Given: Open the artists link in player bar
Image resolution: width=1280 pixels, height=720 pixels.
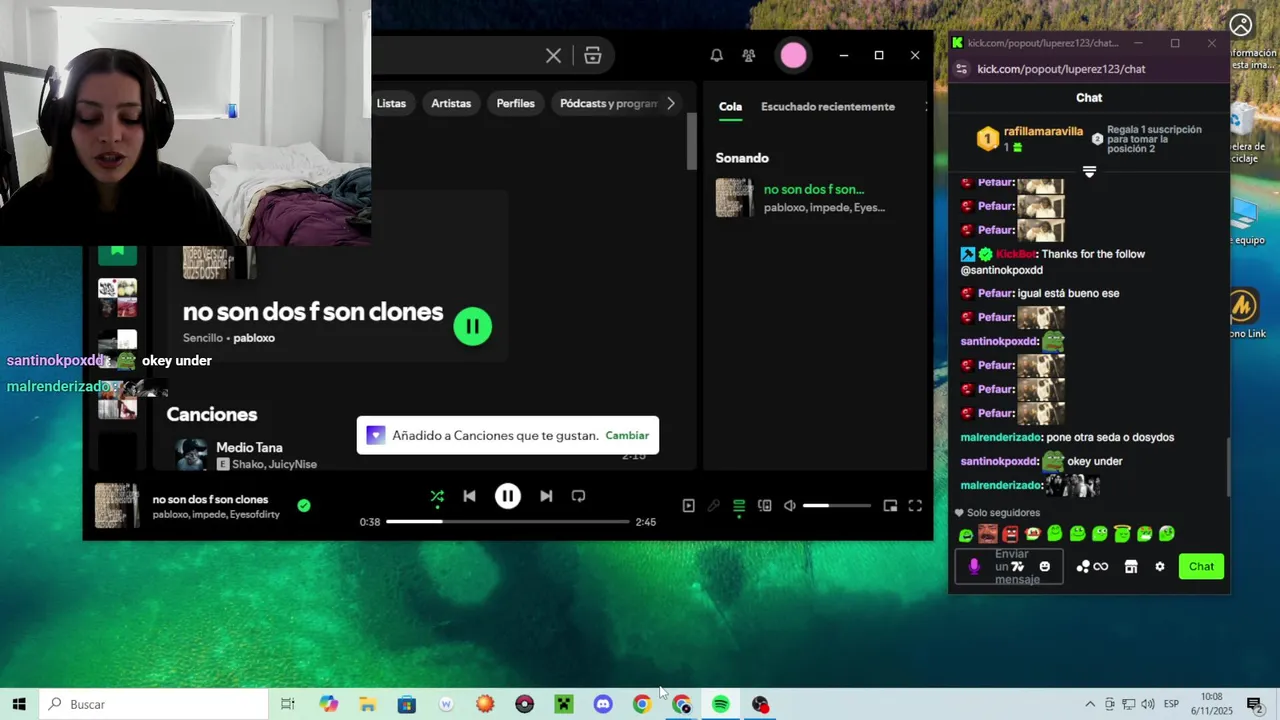Looking at the screenshot, I should [216, 514].
